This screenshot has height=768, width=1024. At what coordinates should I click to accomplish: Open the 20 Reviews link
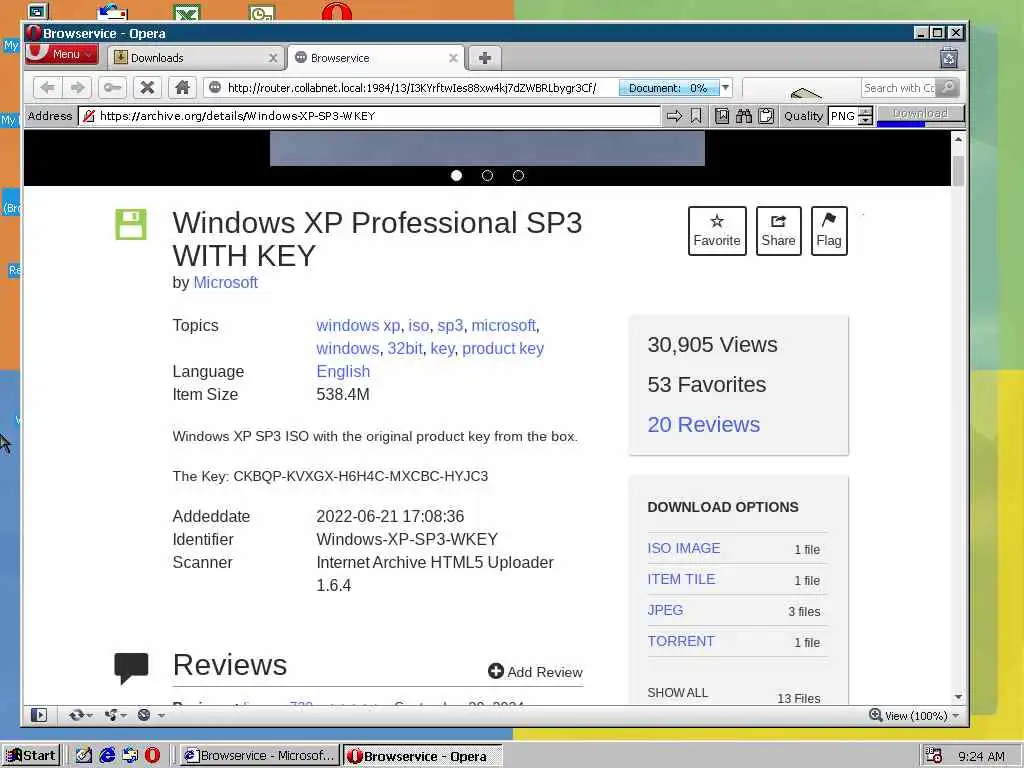click(x=703, y=424)
